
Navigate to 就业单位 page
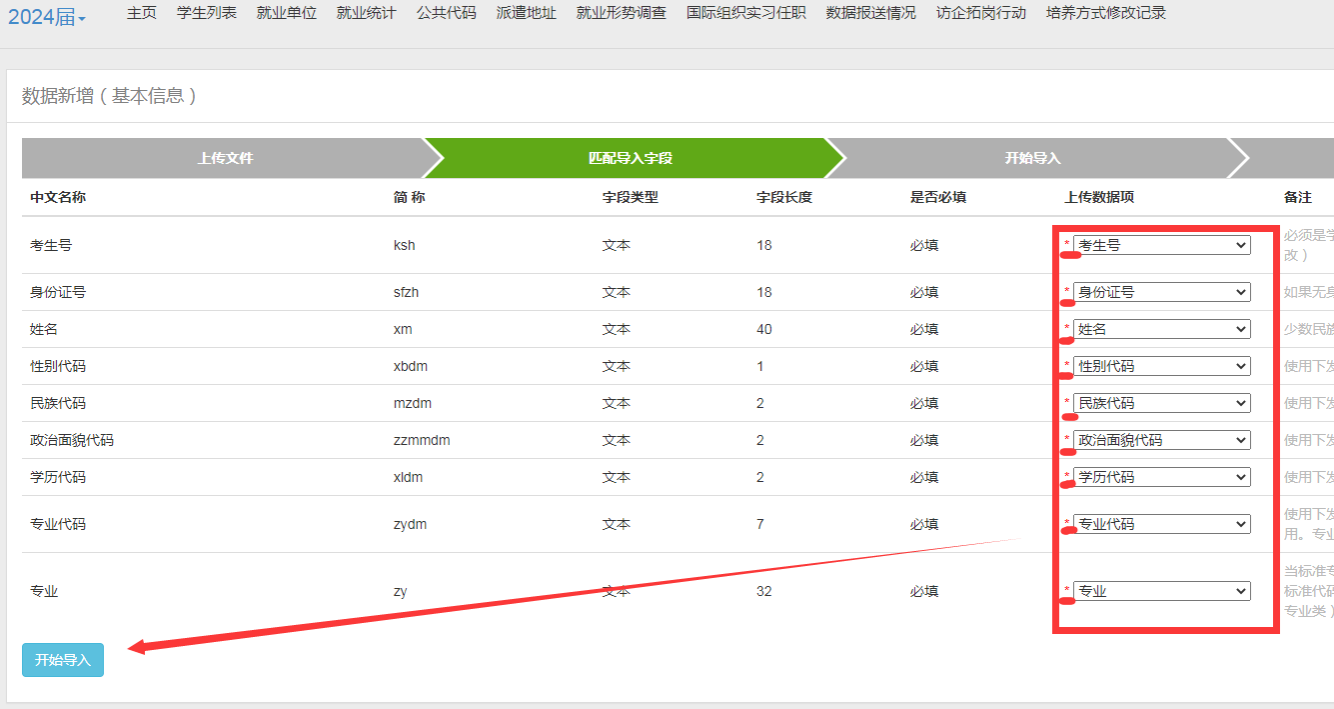click(286, 13)
